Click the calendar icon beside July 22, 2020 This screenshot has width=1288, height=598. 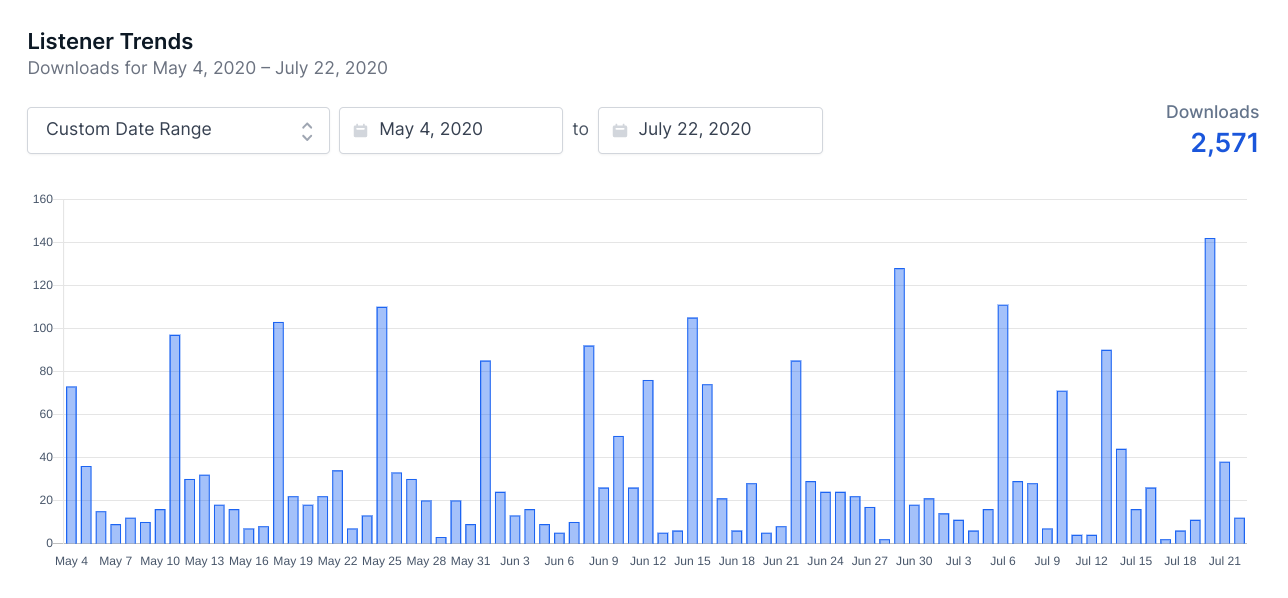point(620,130)
